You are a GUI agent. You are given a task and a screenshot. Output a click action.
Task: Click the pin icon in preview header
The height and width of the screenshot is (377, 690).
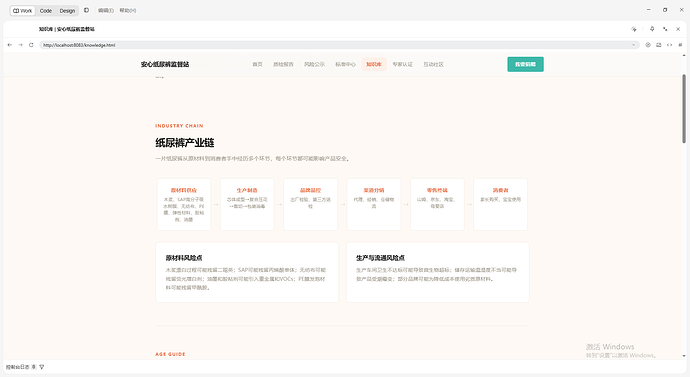(x=652, y=29)
